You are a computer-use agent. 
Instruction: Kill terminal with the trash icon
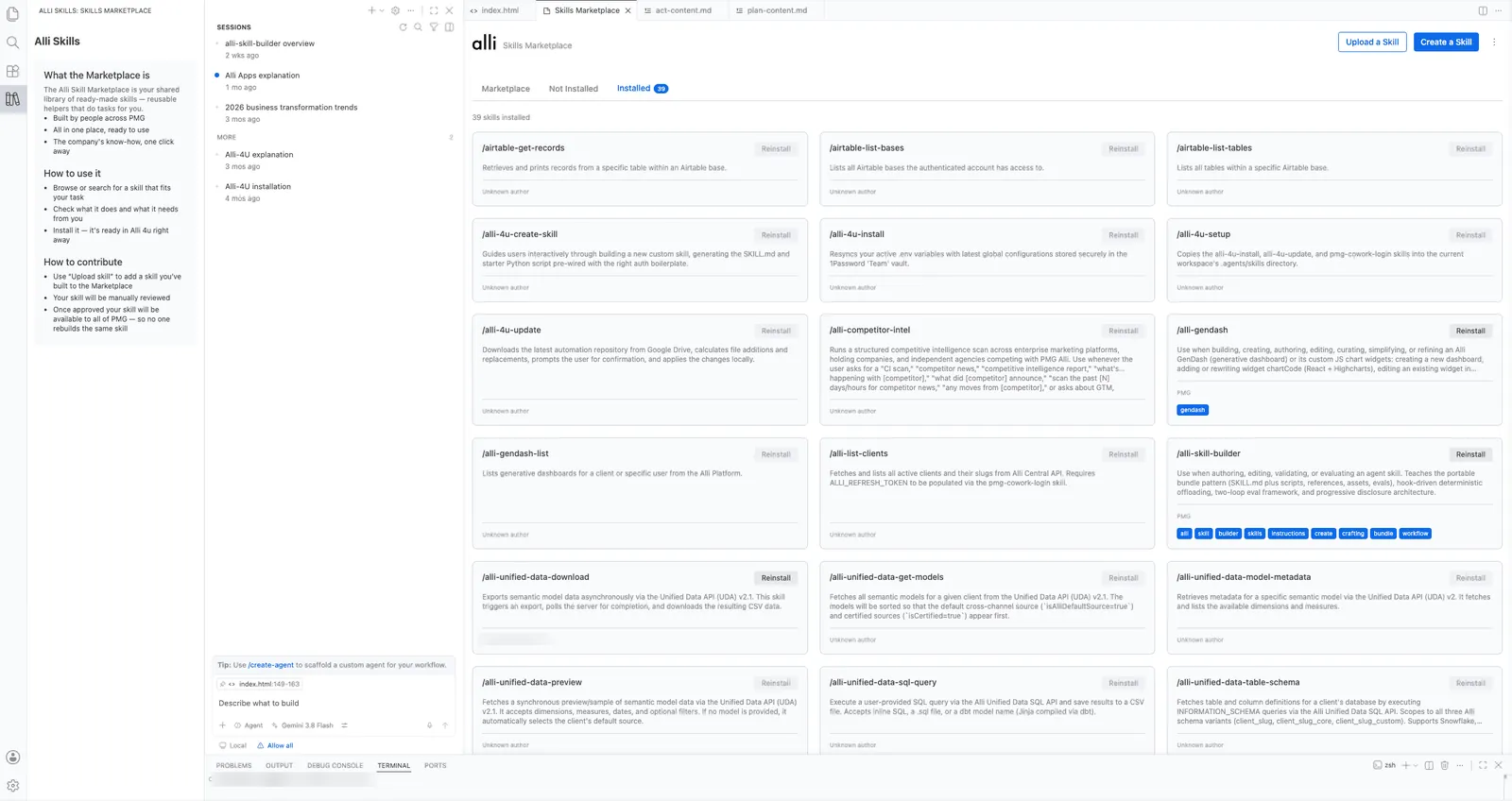(1444, 765)
